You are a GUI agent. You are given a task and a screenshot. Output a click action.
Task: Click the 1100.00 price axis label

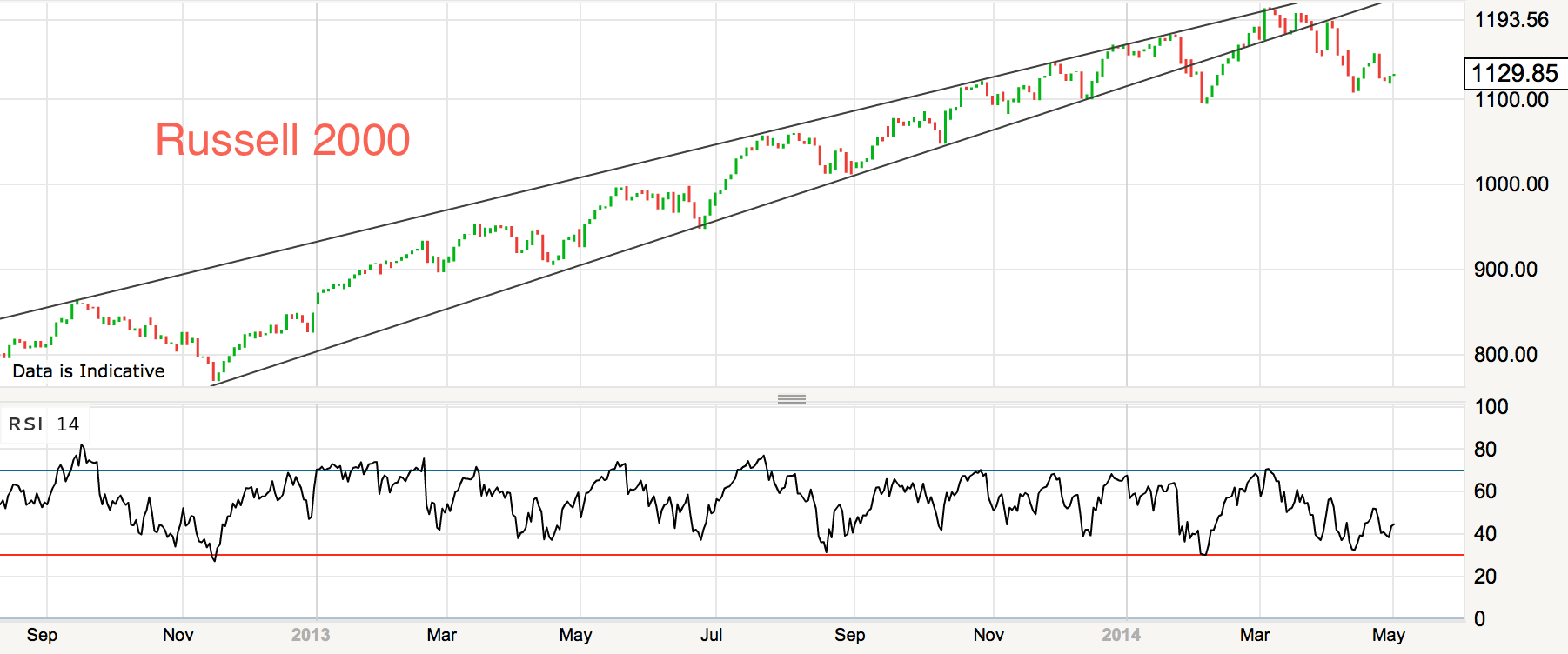pyautogui.click(x=1511, y=100)
